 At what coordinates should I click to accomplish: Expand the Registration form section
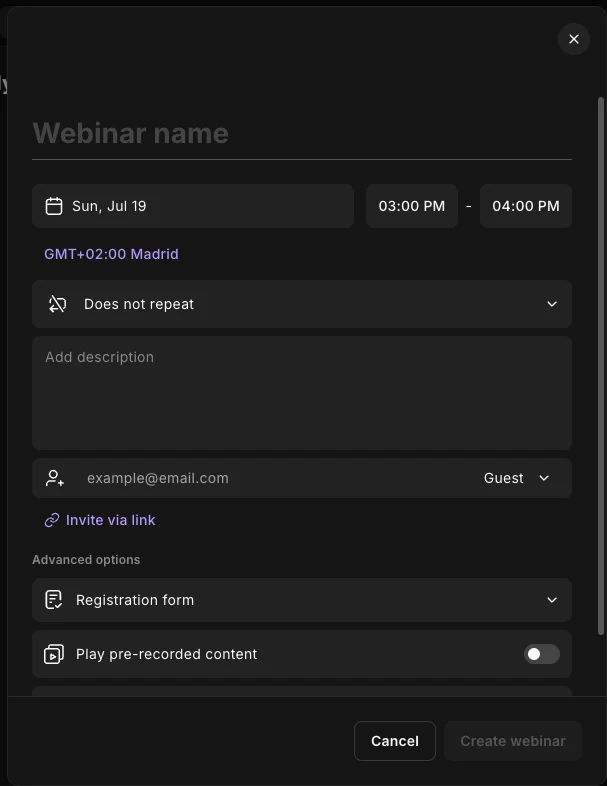click(x=302, y=600)
